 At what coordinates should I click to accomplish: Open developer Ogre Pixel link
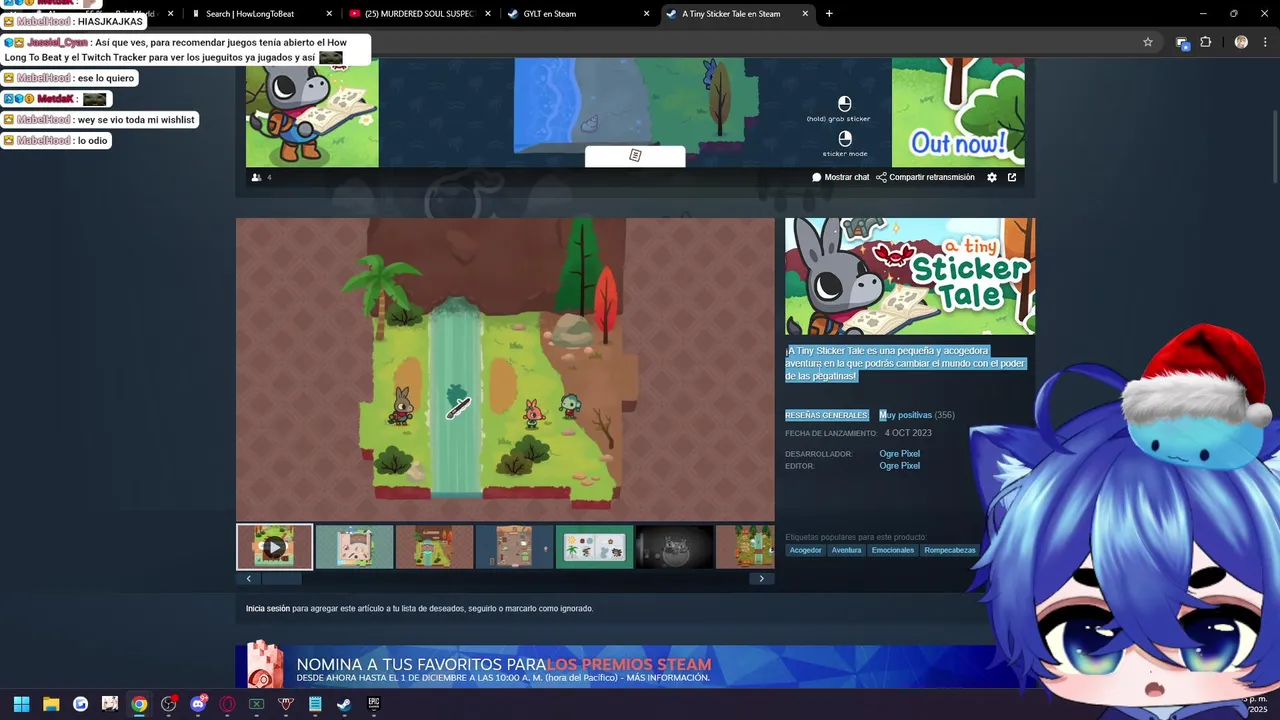(x=899, y=454)
